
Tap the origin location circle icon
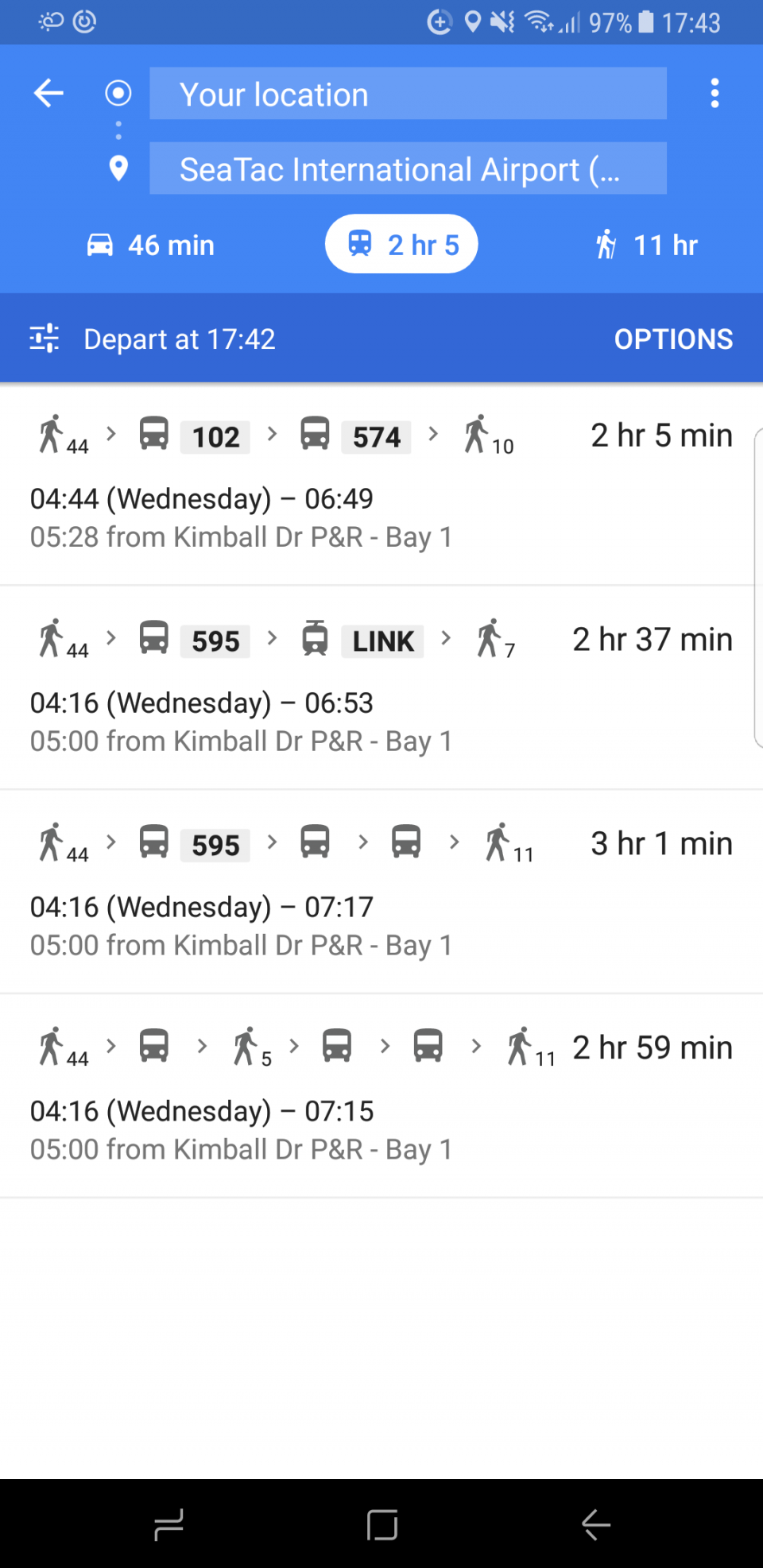[x=118, y=93]
